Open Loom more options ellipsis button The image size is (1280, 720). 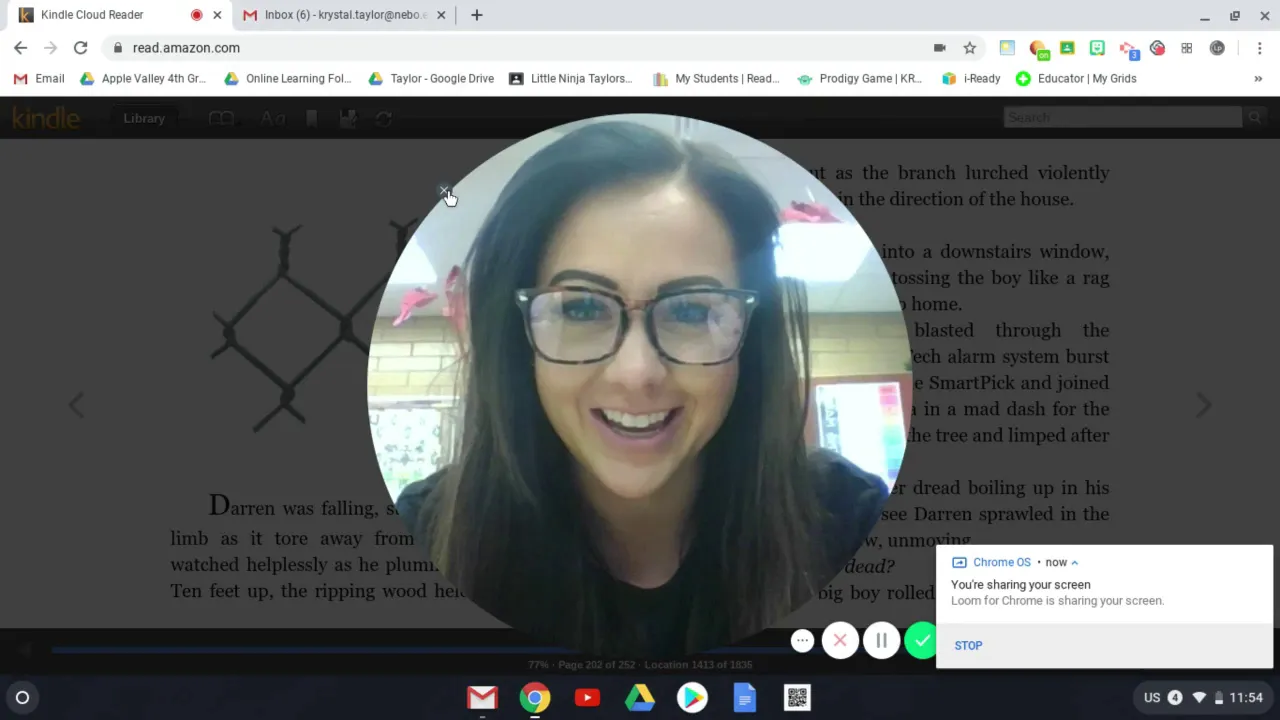[x=802, y=641]
